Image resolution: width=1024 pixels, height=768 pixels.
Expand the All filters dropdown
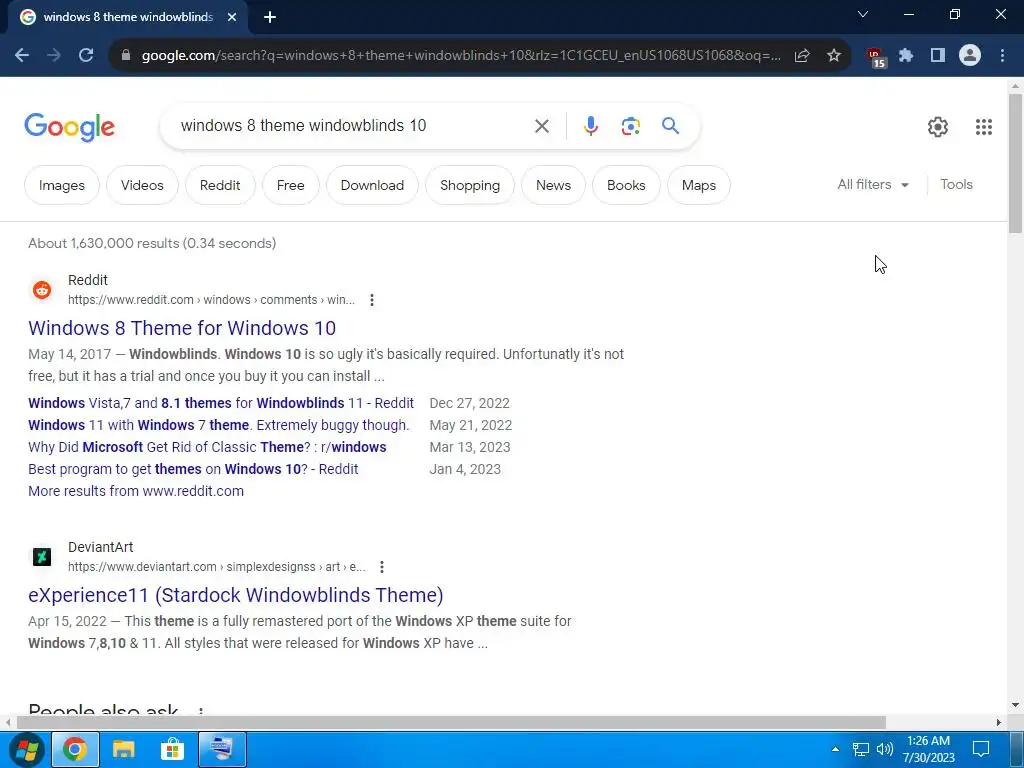coord(873,185)
